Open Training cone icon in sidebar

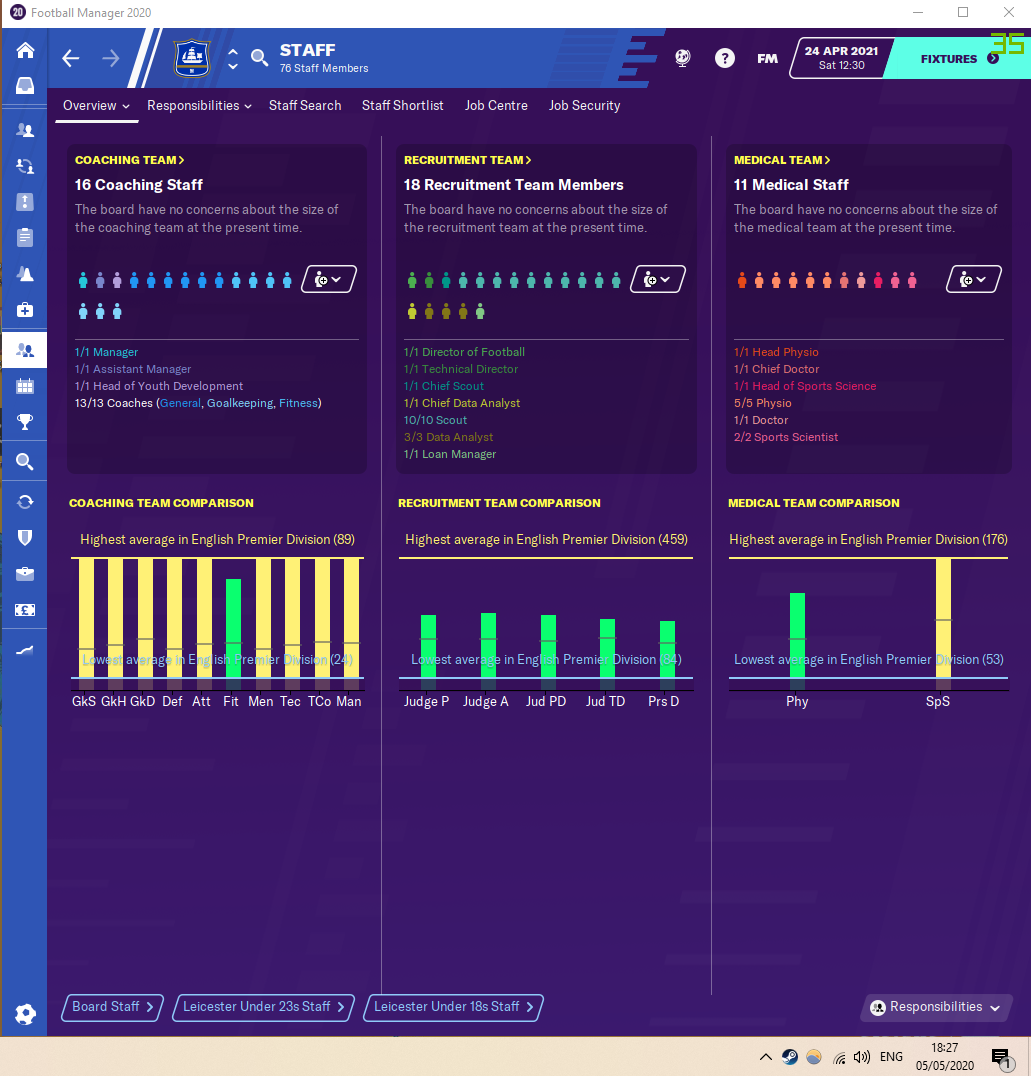(x=25, y=274)
